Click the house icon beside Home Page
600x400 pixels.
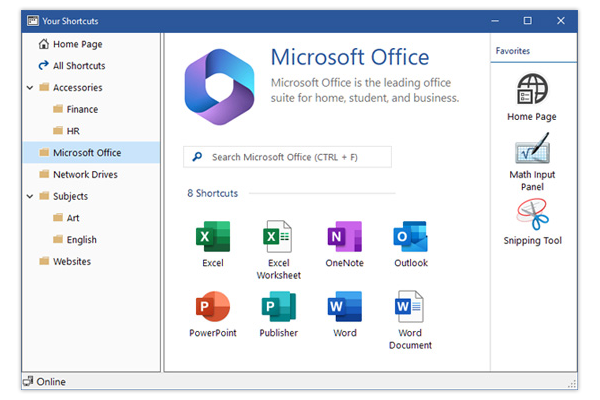(x=44, y=44)
